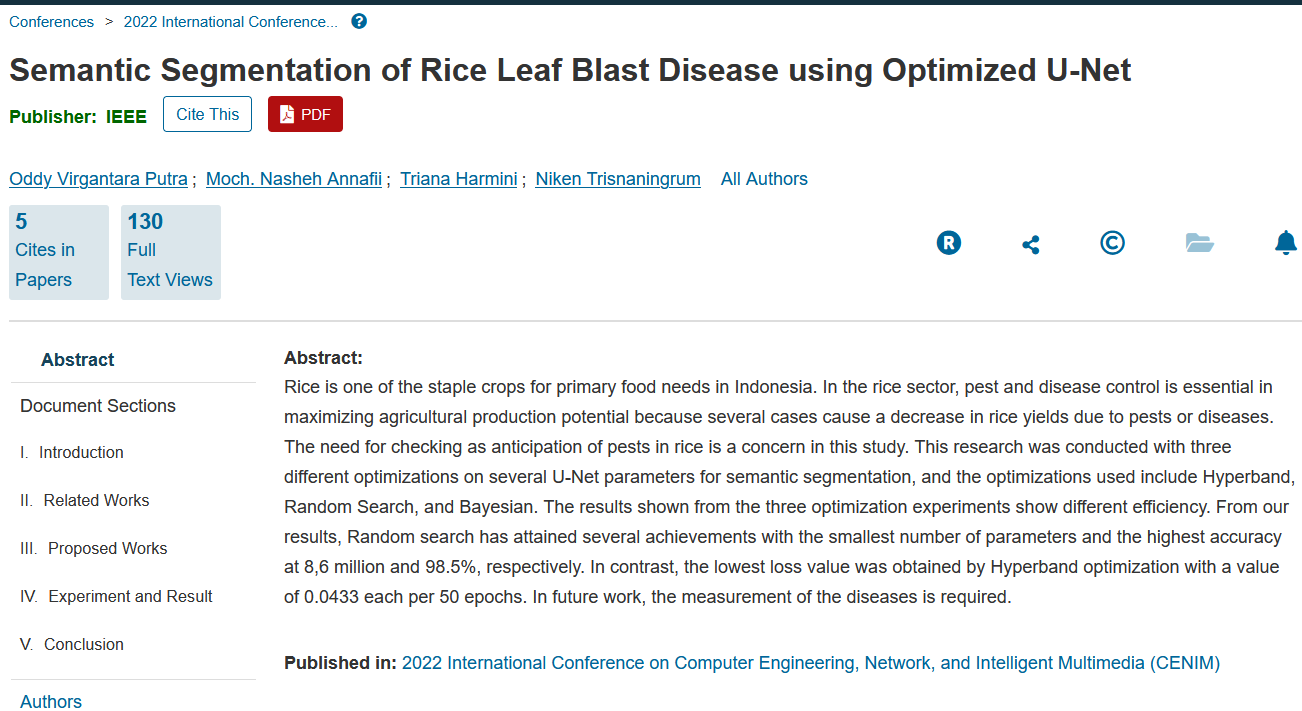Open the 2022 International Conference breadcrumb link
This screenshot has height=711, width=1302.
pyautogui.click(x=230, y=22)
